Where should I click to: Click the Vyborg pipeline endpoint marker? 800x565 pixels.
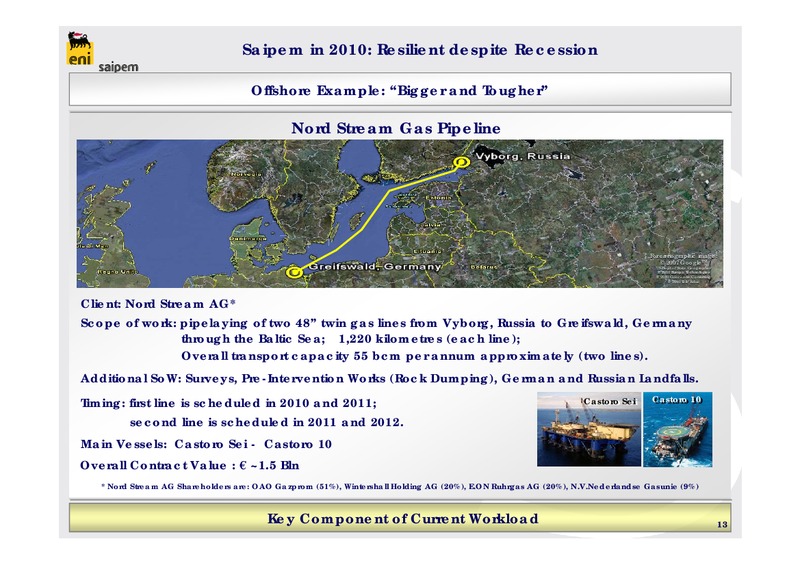click(x=462, y=162)
